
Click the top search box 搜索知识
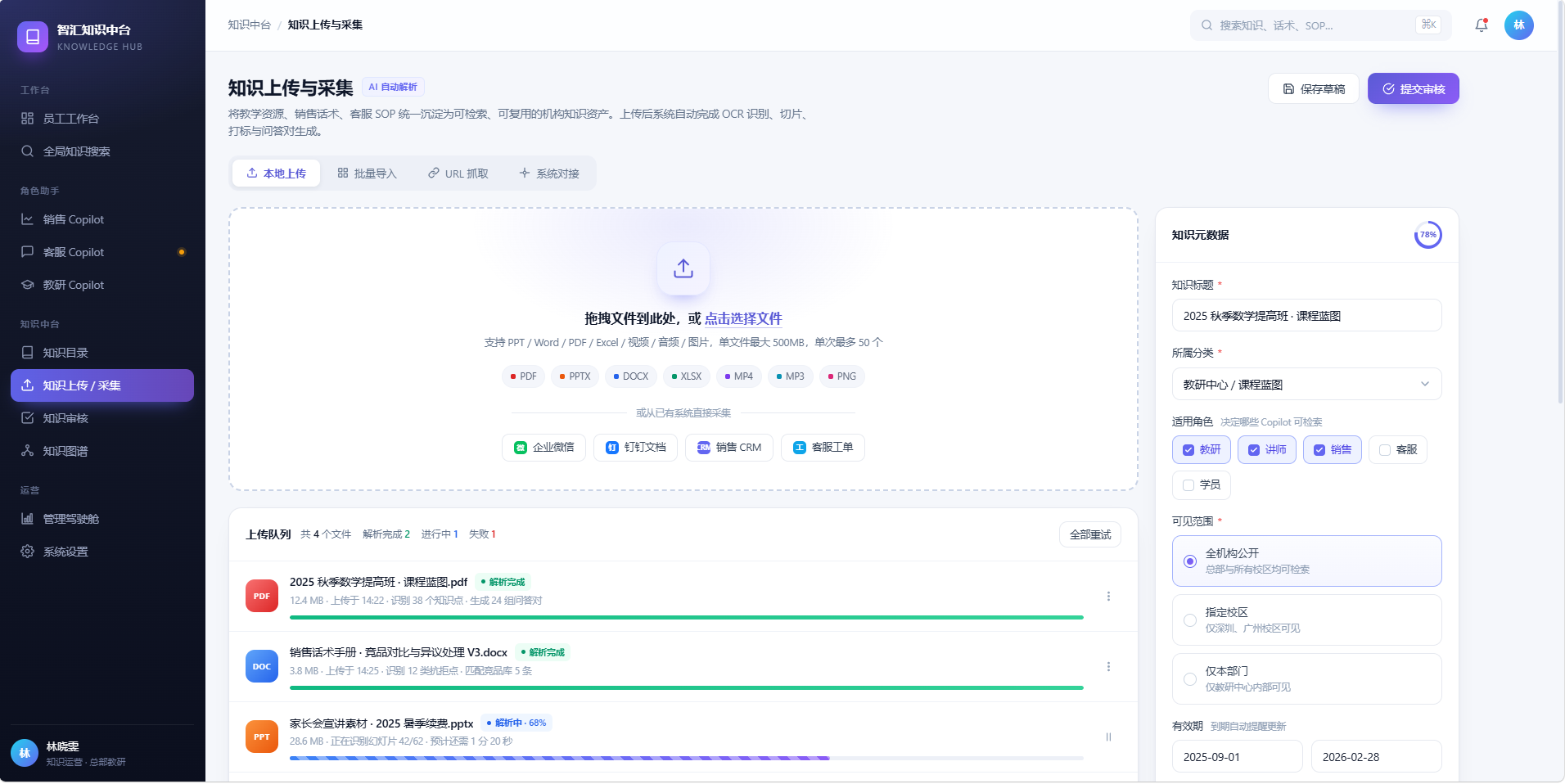click(x=1320, y=25)
